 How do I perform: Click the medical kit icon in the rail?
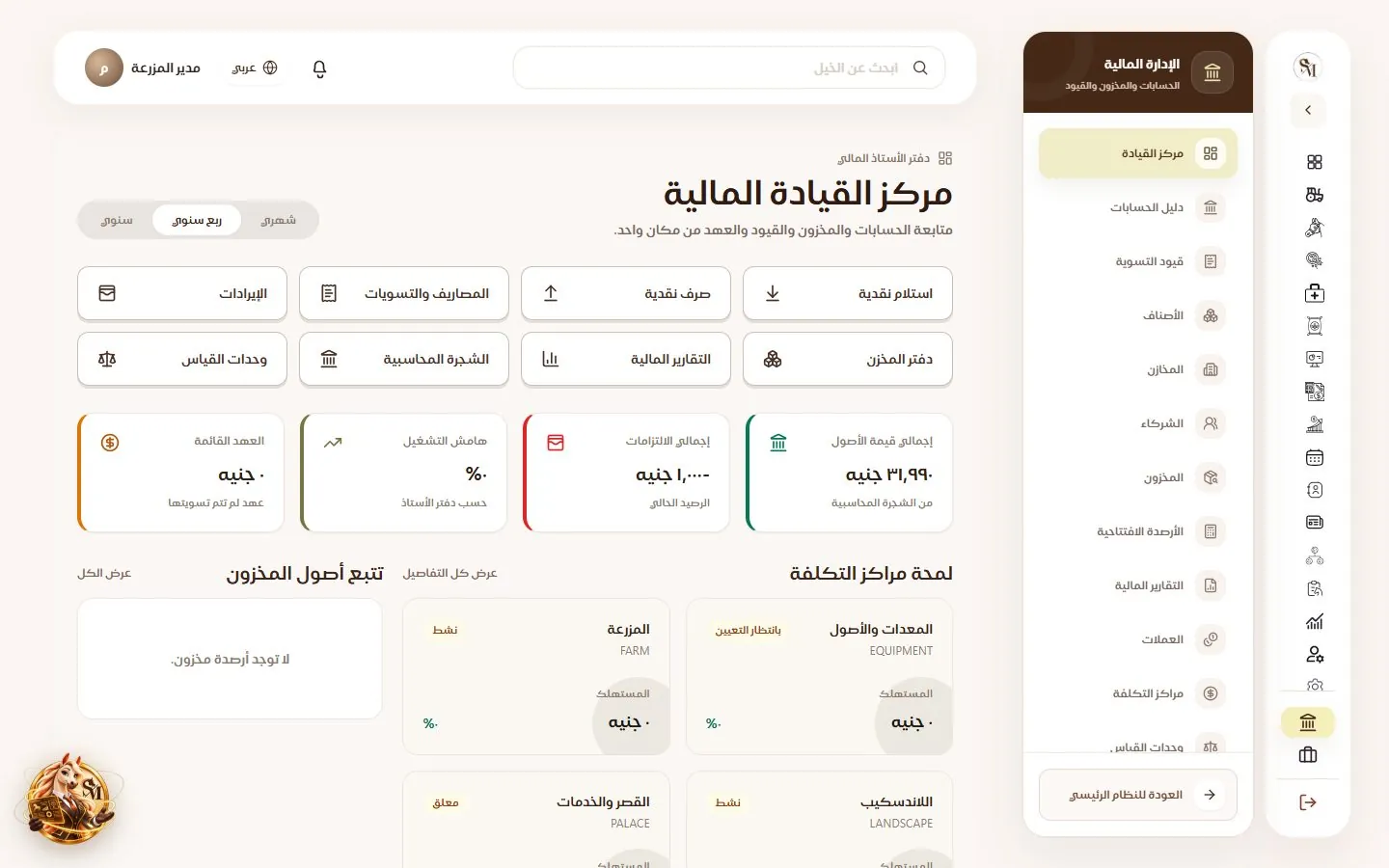(1314, 293)
